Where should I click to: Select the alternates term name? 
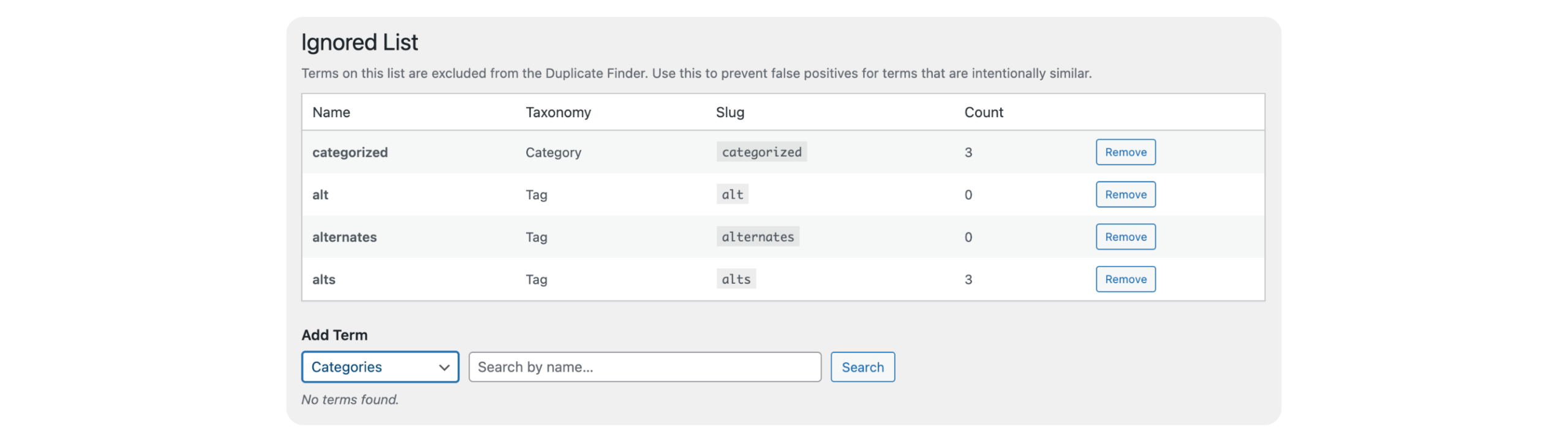344,237
